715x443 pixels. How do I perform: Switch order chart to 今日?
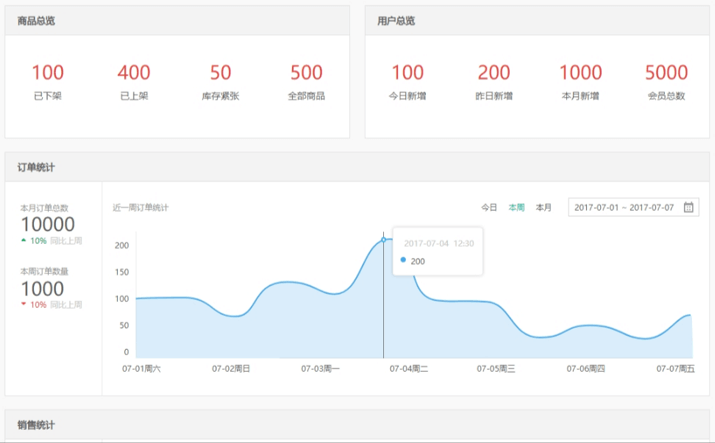pos(489,207)
